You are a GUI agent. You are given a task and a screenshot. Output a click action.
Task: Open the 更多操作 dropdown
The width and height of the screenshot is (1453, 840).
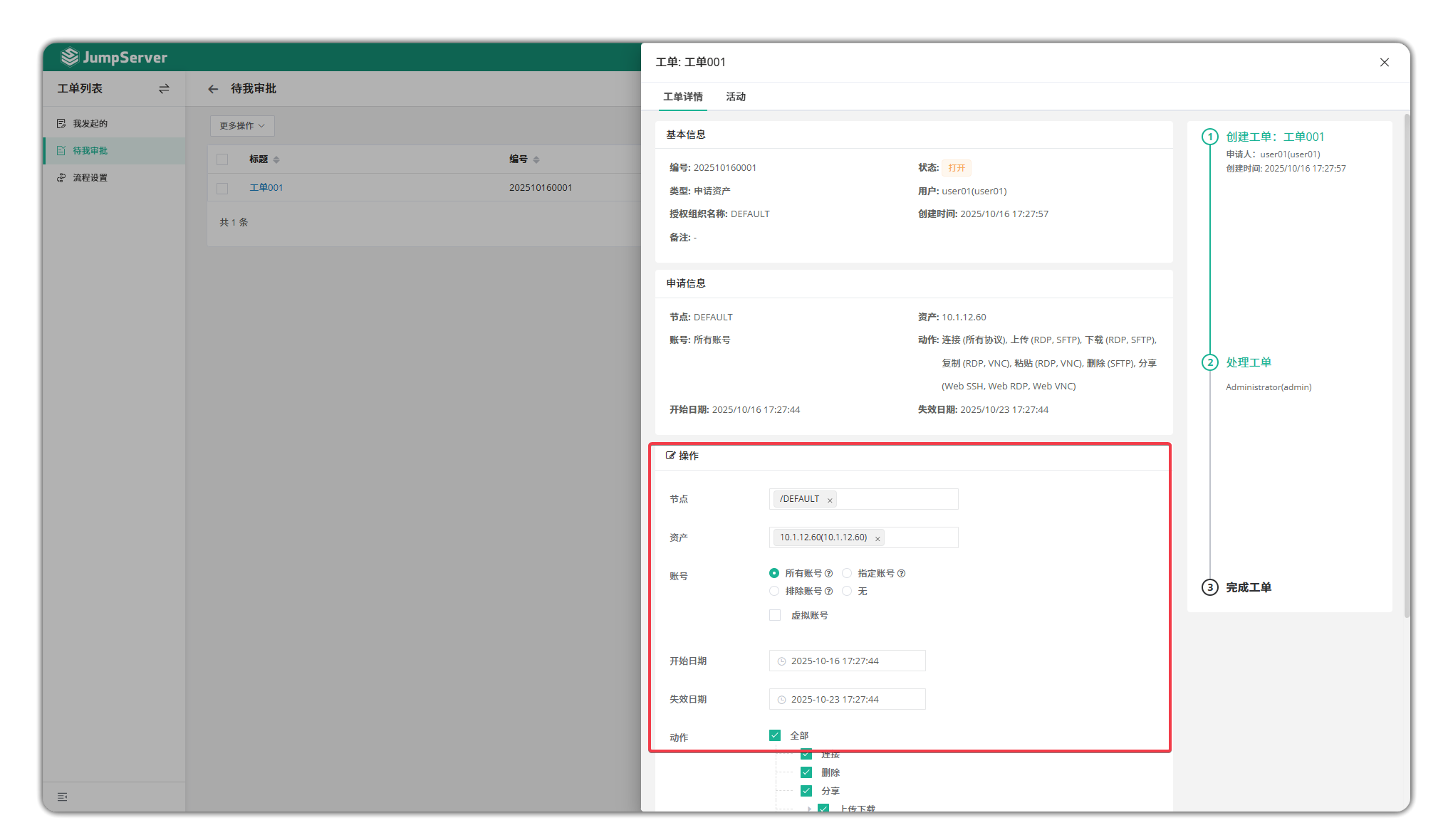tap(242, 126)
